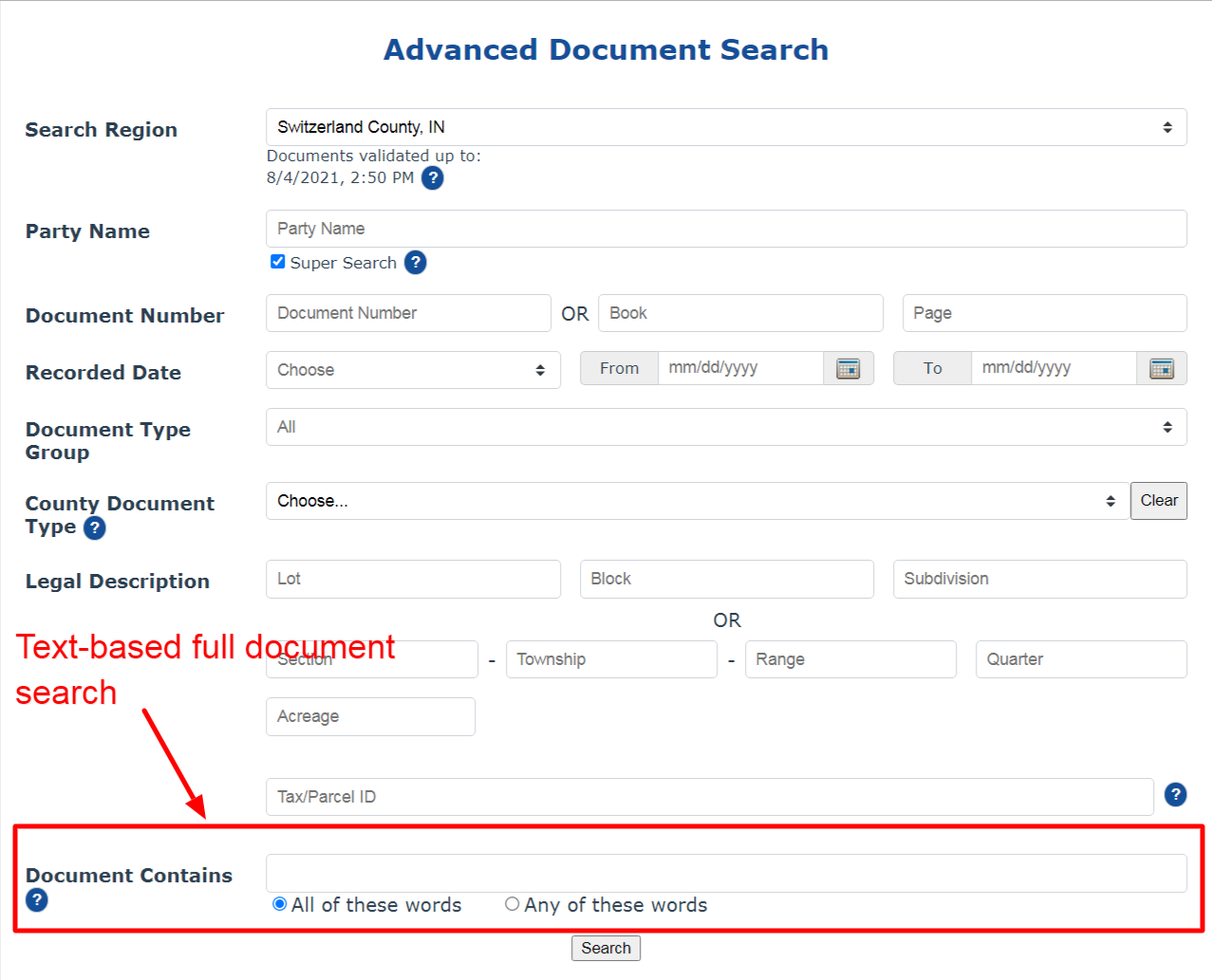Click the Clear button

click(x=1158, y=500)
